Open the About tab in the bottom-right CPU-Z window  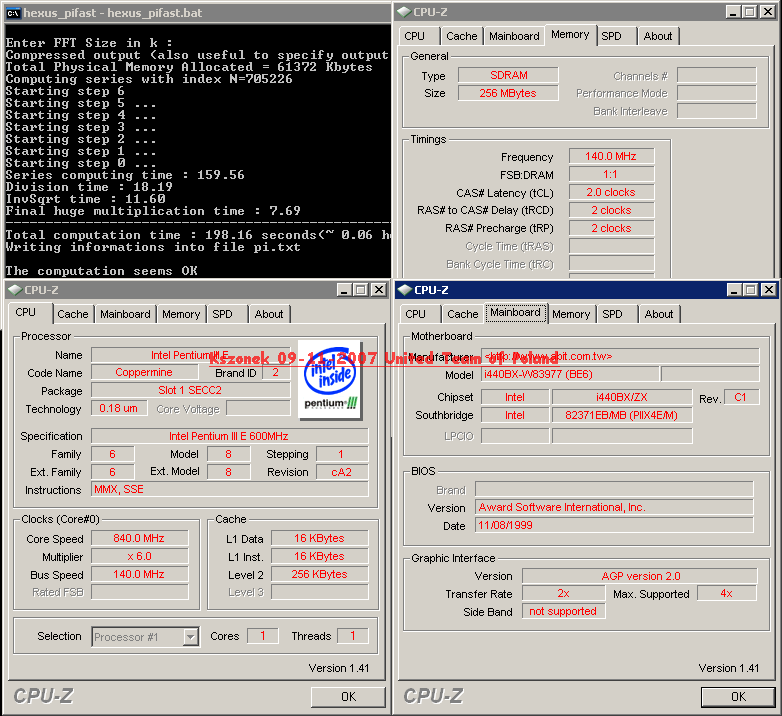click(x=659, y=314)
